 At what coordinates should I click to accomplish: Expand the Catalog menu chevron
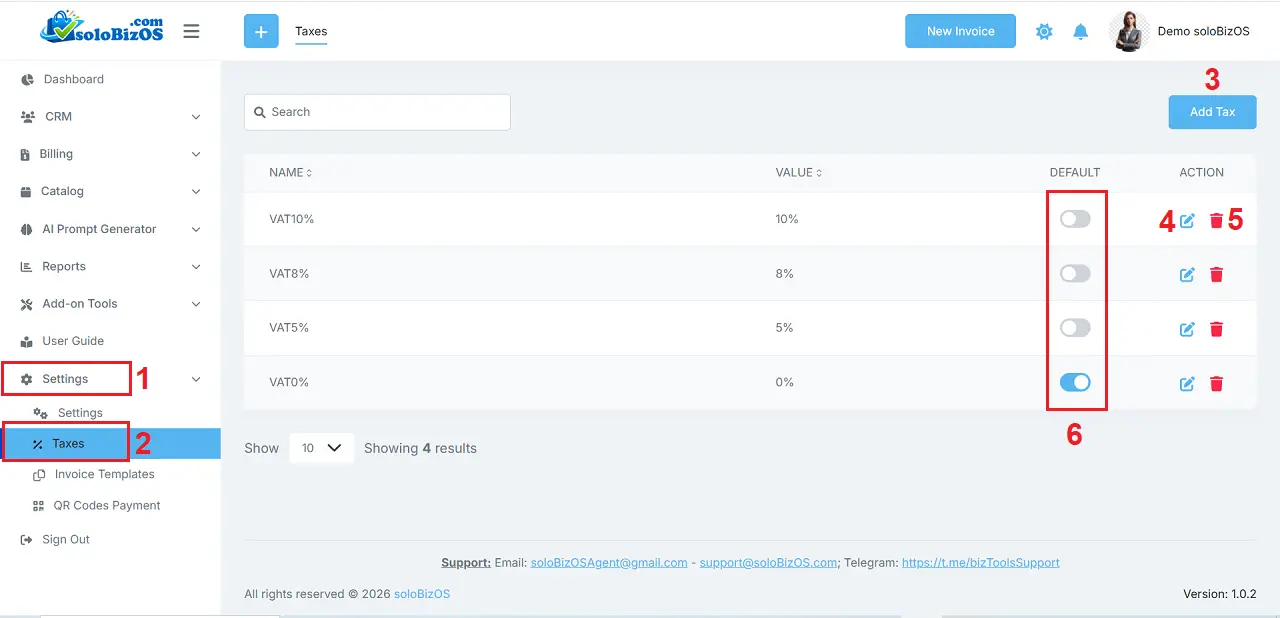[x=196, y=191]
